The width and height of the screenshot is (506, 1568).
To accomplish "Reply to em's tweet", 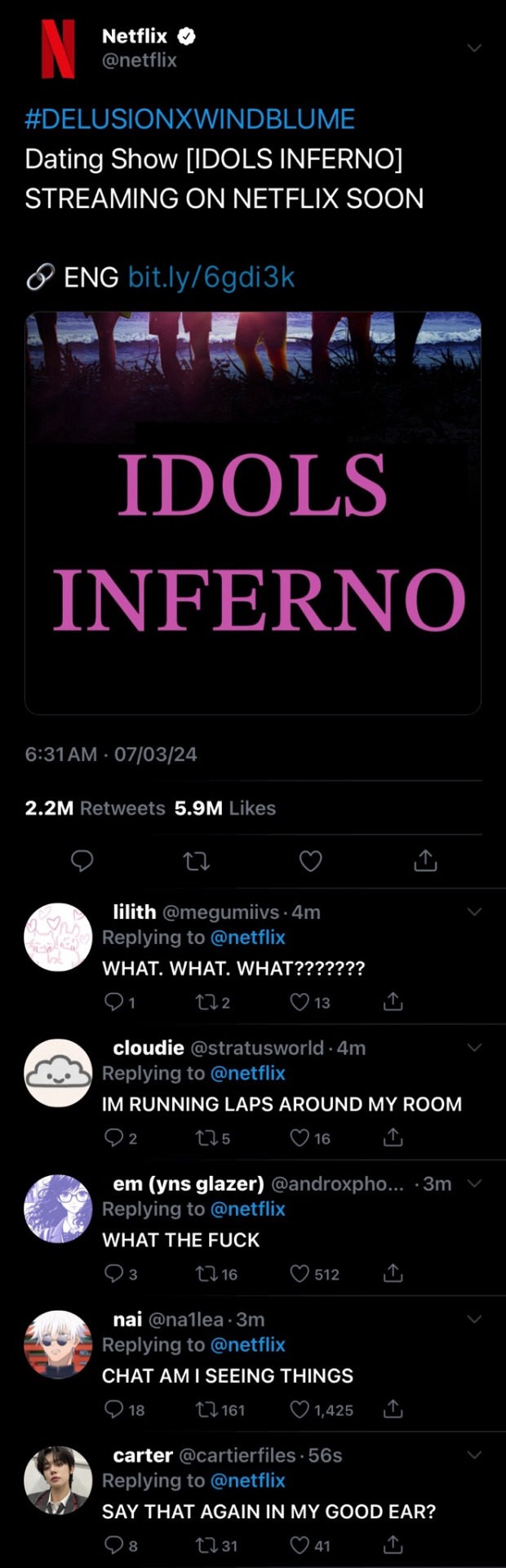I will 113,1274.
